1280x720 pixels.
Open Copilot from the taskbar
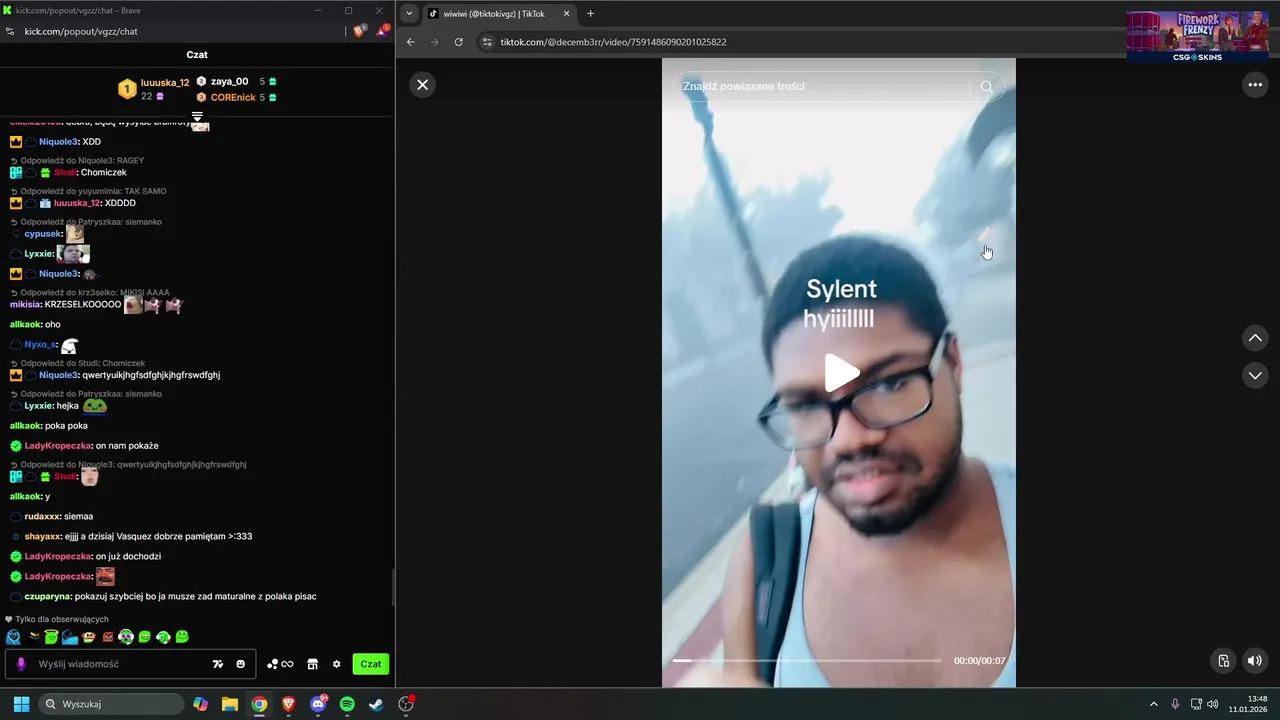tap(201, 704)
